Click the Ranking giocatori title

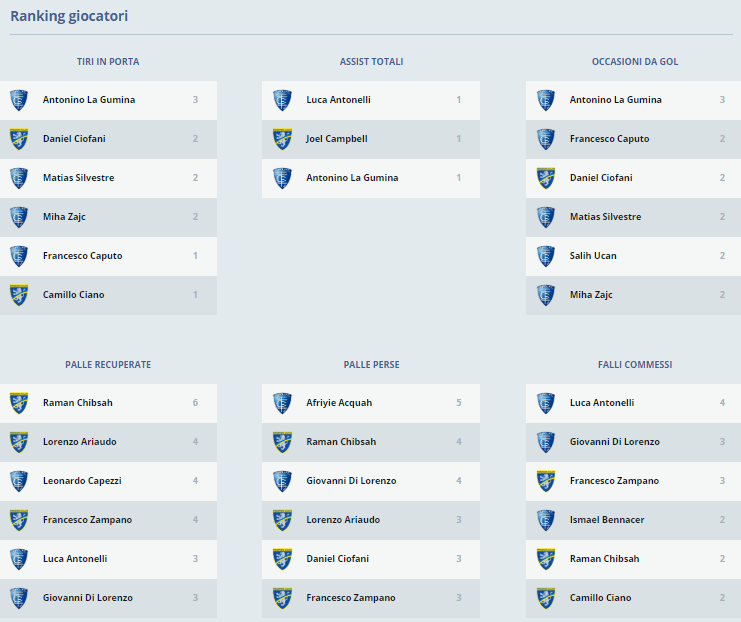69,17
